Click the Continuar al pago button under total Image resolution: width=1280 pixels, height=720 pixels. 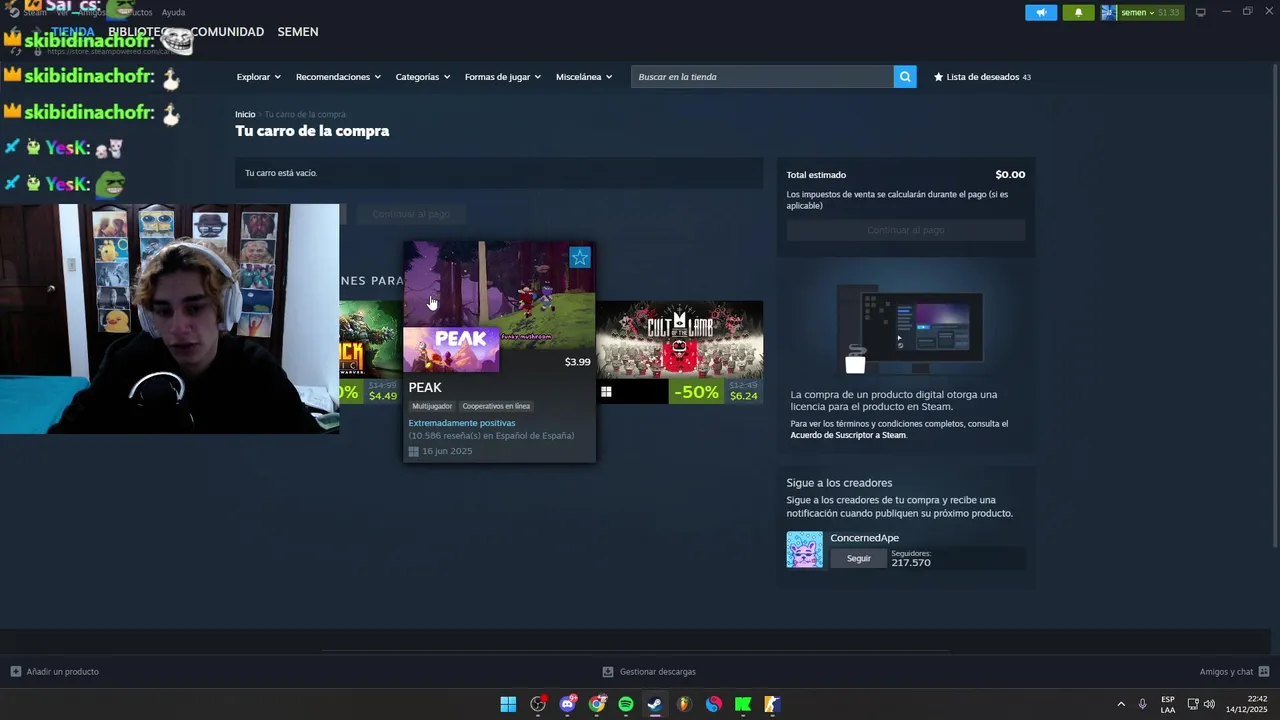(x=905, y=230)
